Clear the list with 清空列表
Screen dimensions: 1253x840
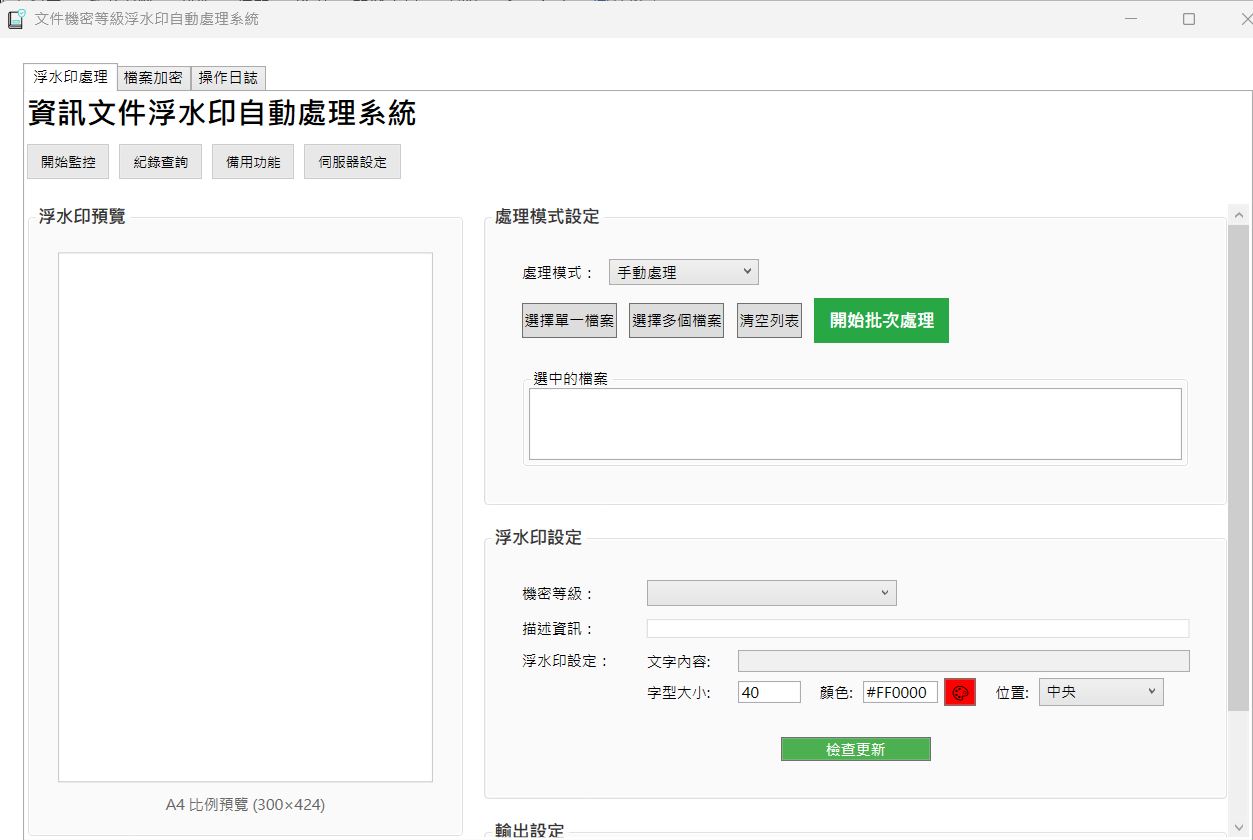pyautogui.click(x=769, y=321)
